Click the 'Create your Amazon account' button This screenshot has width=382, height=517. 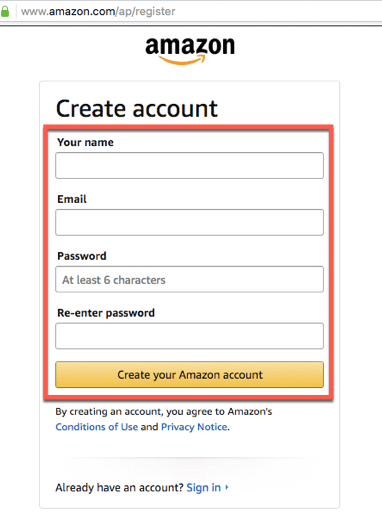click(189, 375)
